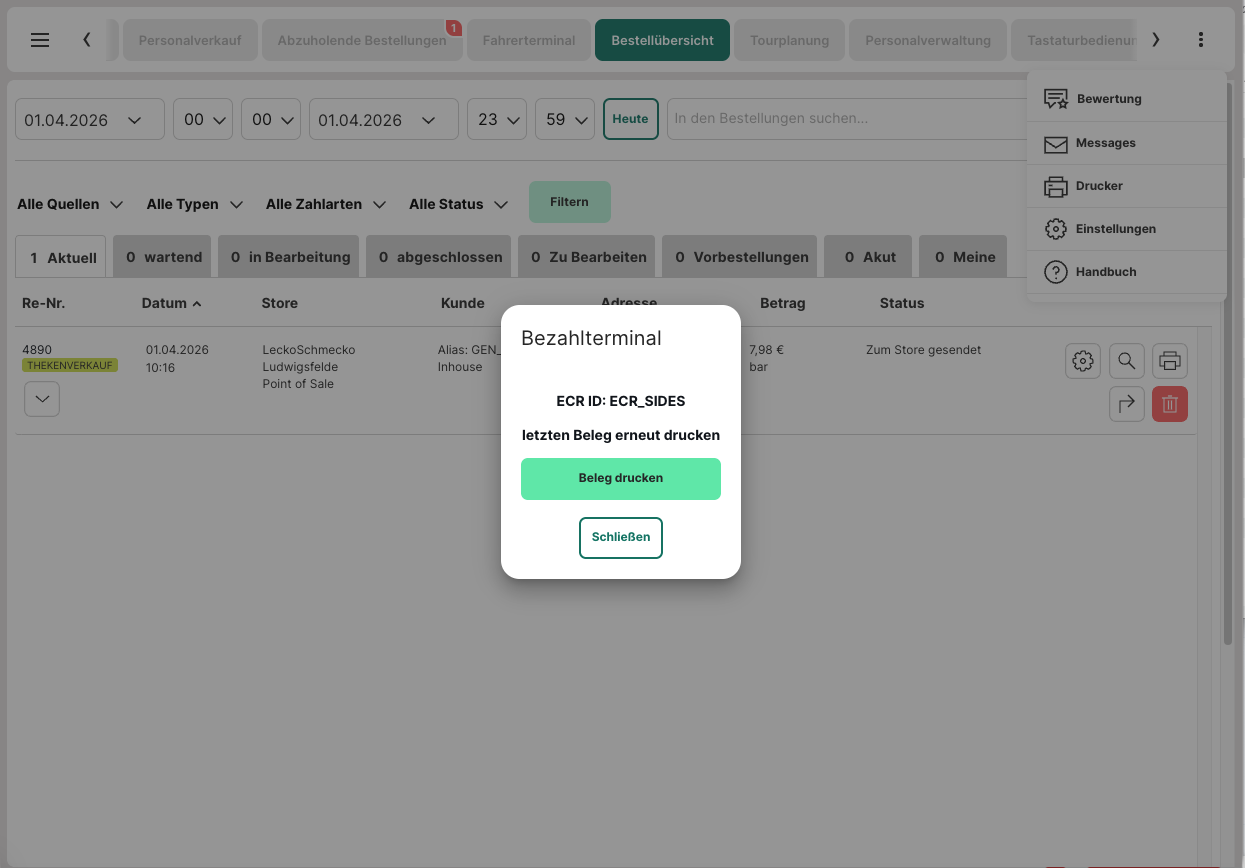Click the three-dot overflow menu icon
This screenshot has height=868, width=1245.
[1200, 40]
